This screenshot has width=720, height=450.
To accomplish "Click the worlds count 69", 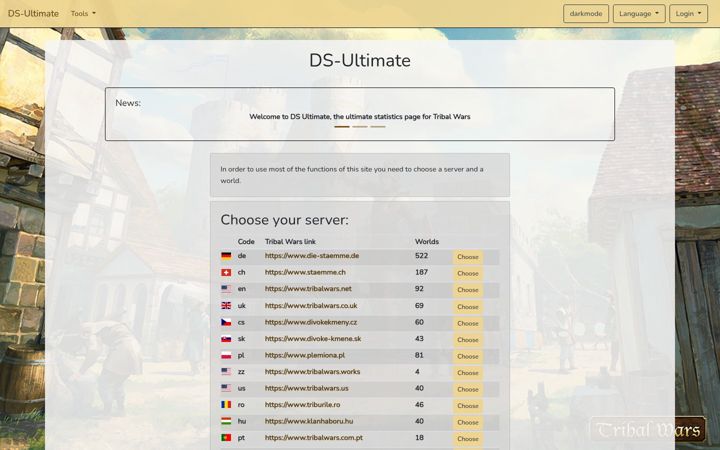I will pos(419,305).
